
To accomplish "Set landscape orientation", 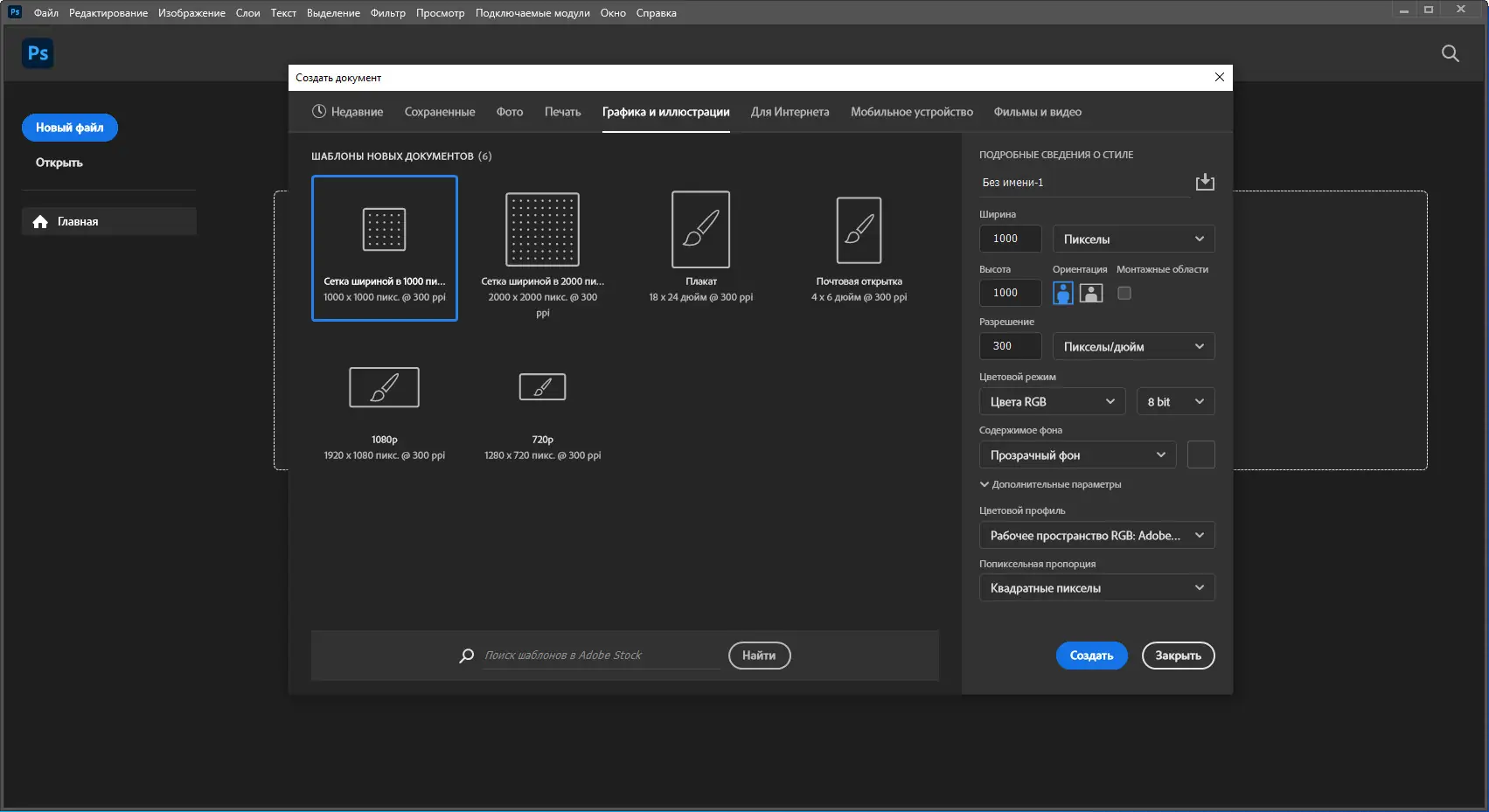I will [1091, 293].
